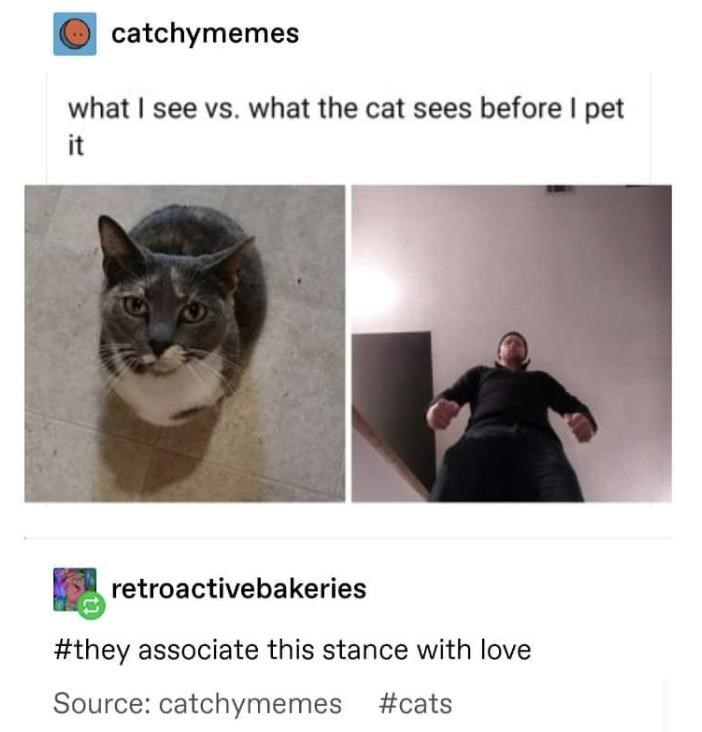
Task: Open the retroactivebakeries profile avatar
Action: [x=75, y=589]
